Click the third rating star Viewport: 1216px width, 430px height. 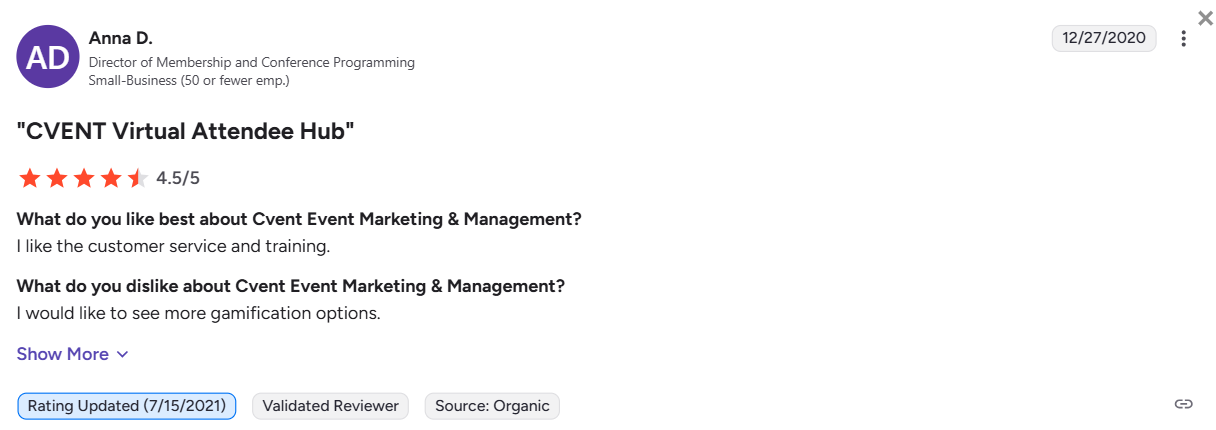[x=84, y=179]
